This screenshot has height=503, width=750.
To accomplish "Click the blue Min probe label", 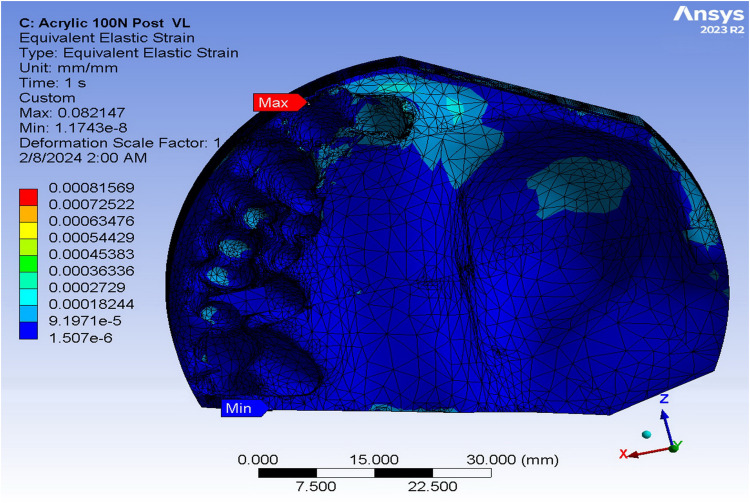I will [243, 408].
